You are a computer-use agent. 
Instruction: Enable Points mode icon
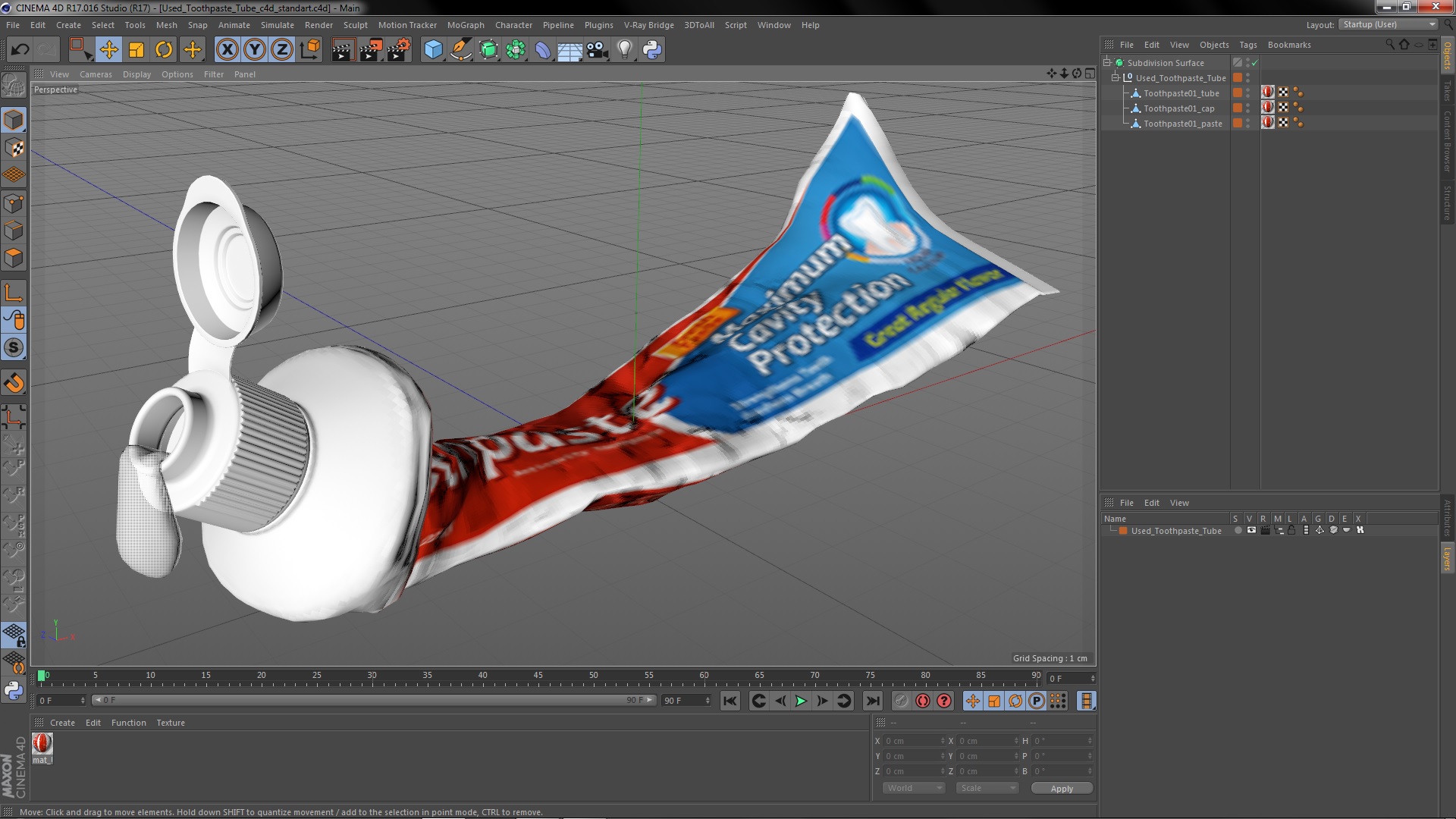[x=14, y=203]
